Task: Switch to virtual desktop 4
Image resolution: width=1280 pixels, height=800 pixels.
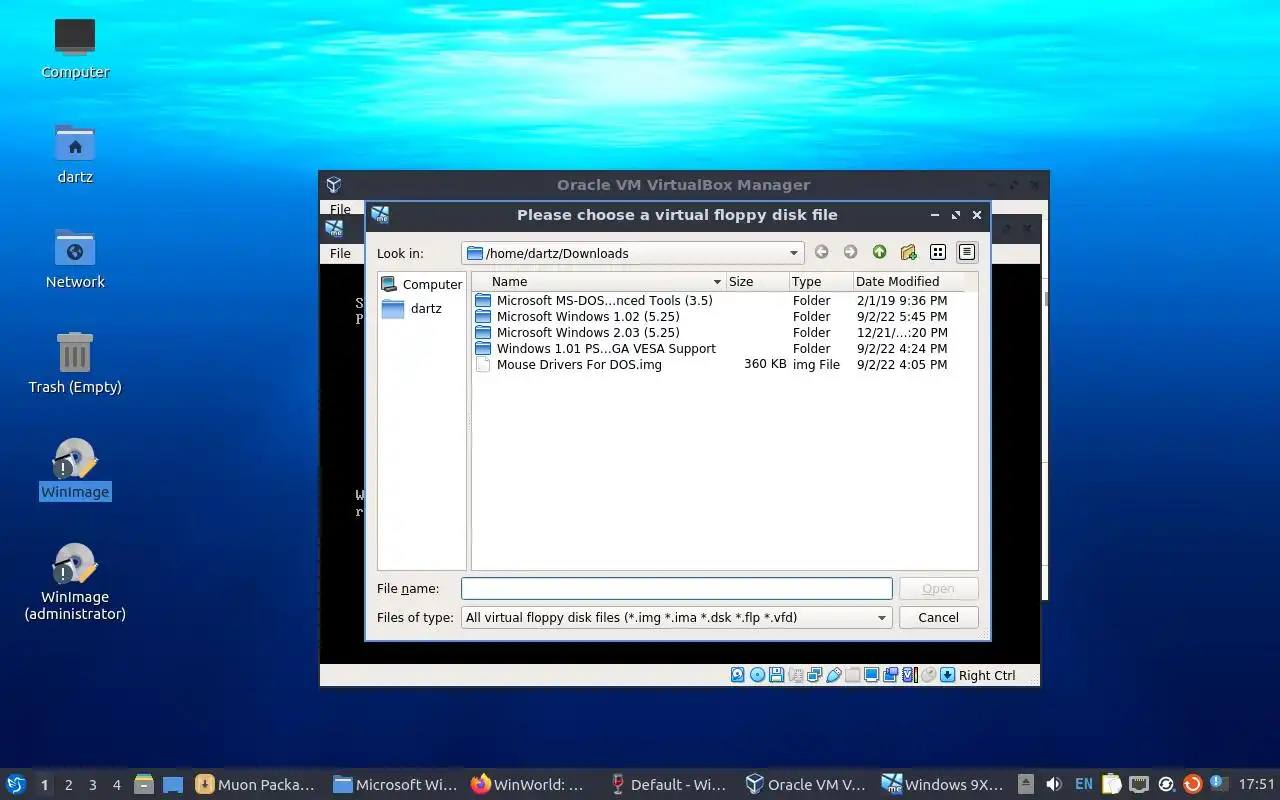Action: pos(117,785)
